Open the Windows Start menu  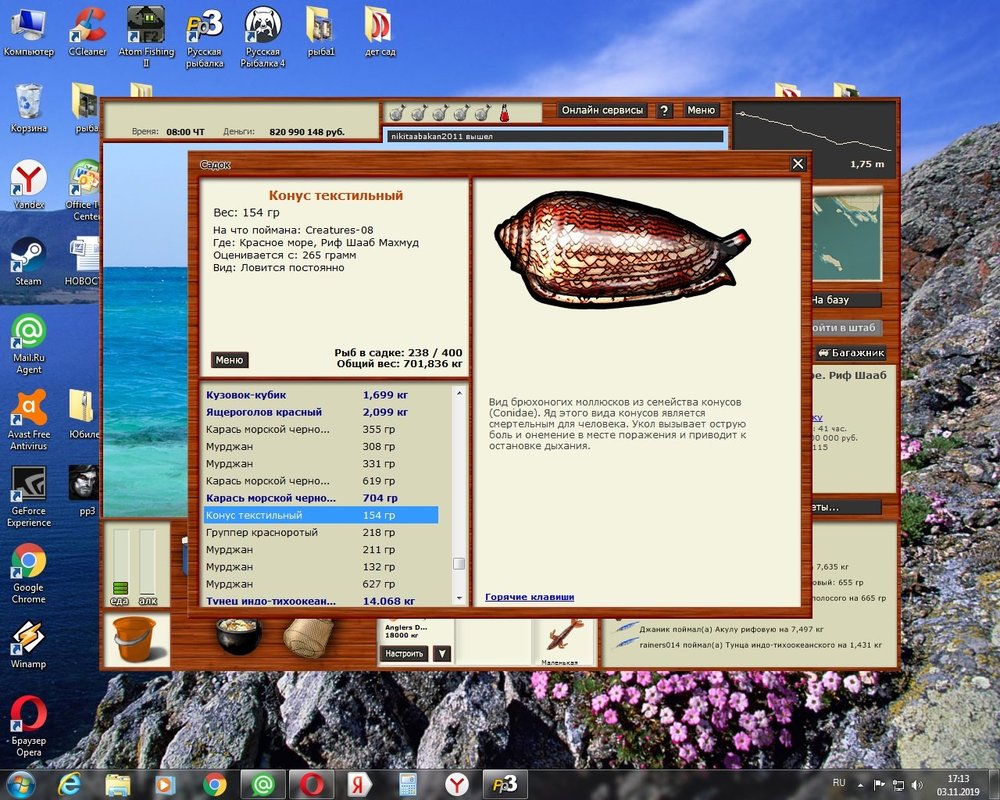[x=20, y=783]
